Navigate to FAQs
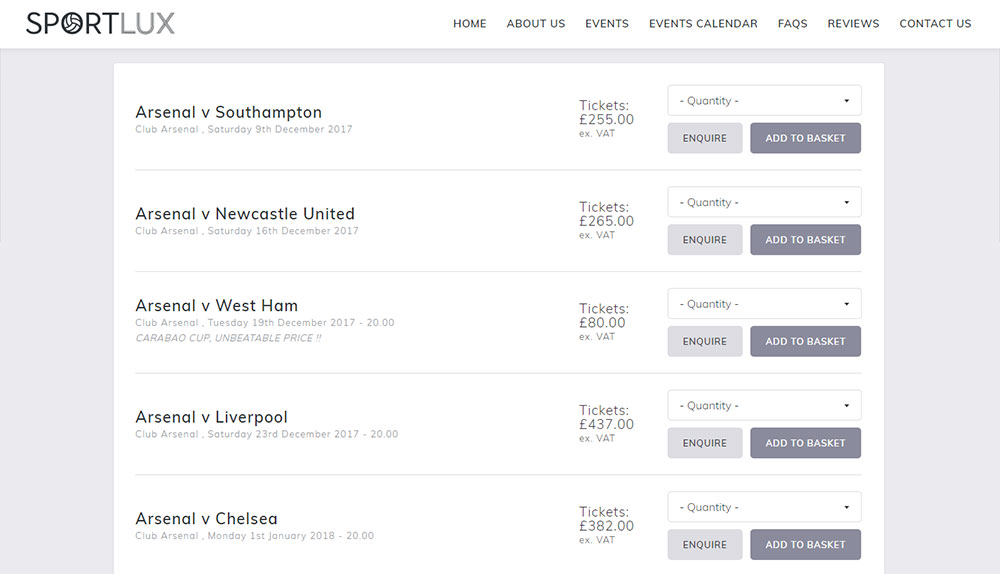The image size is (1000, 574). (x=792, y=24)
